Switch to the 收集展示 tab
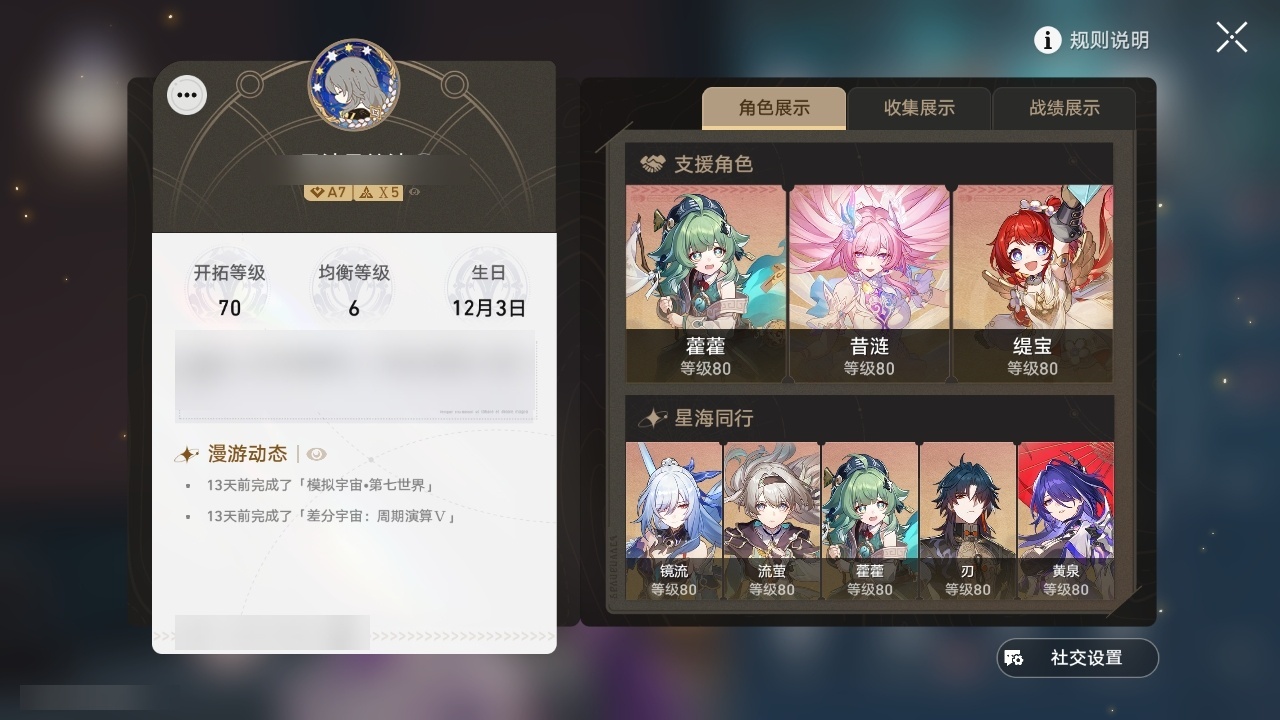The height and width of the screenshot is (720, 1280). (919, 108)
